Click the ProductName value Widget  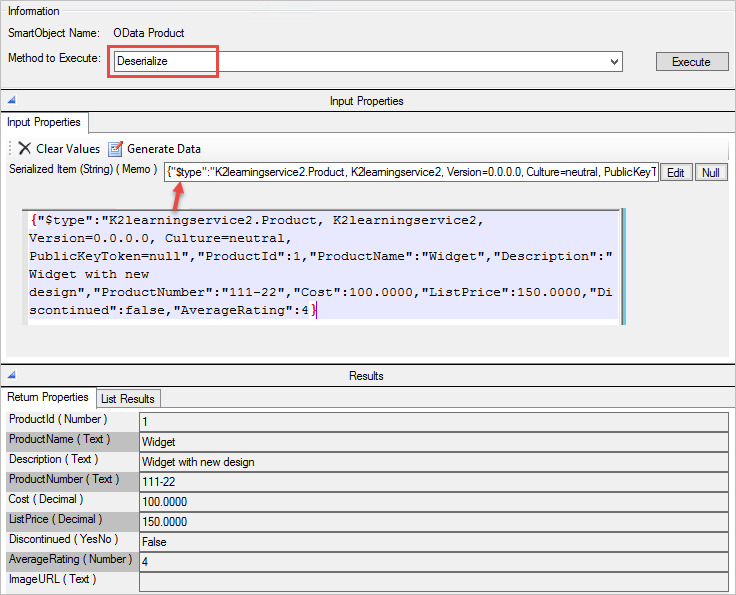click(x=433, y=442)
